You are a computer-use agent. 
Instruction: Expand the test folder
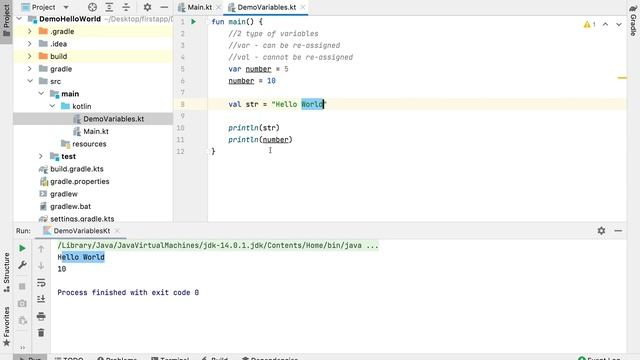pos(40,156)
